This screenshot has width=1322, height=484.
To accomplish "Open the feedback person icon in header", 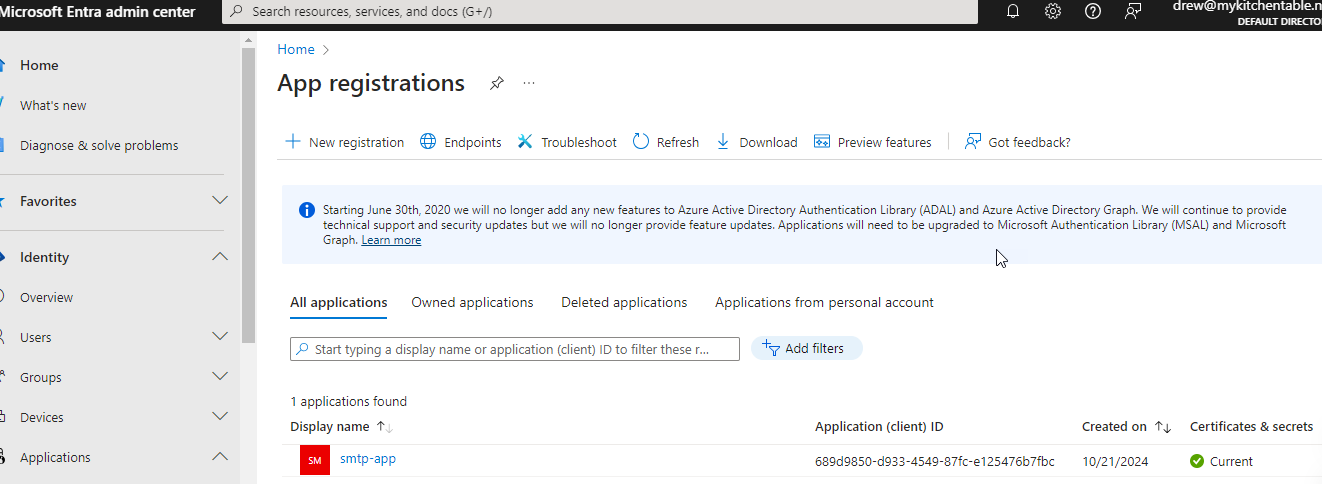I will tap(1133, 12).
